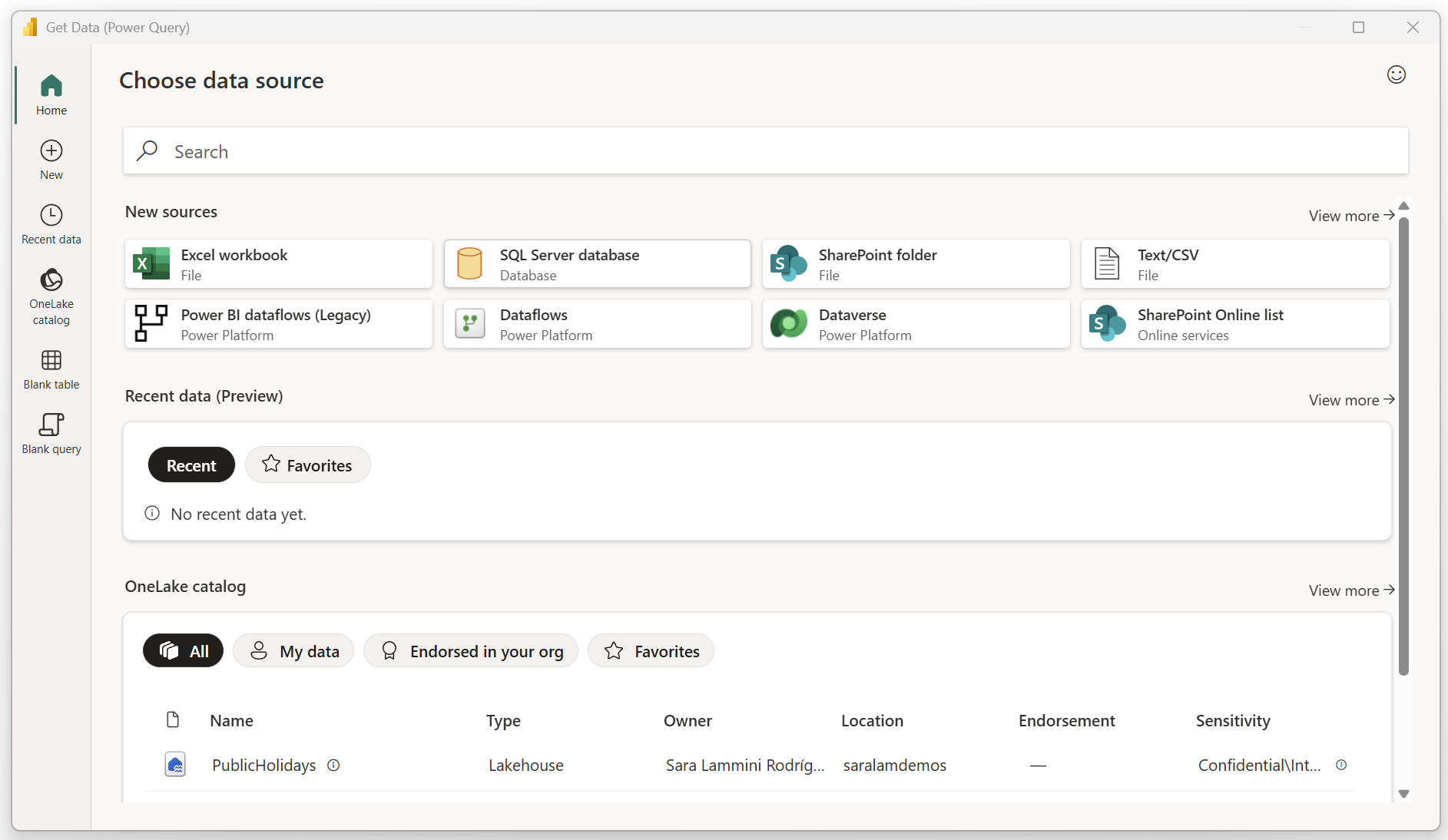The height and width of the screenshot is (840, 1448).
Task: Select the Dataverse icon
Action: [789, 323]
